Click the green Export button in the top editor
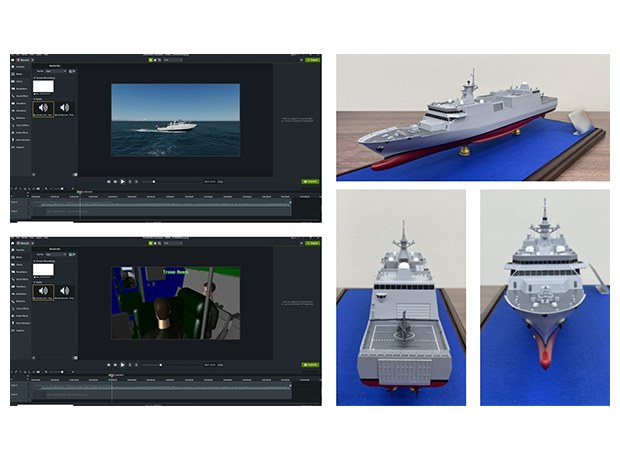This screenshot has height=460, width=620. [x=312, y=59]
